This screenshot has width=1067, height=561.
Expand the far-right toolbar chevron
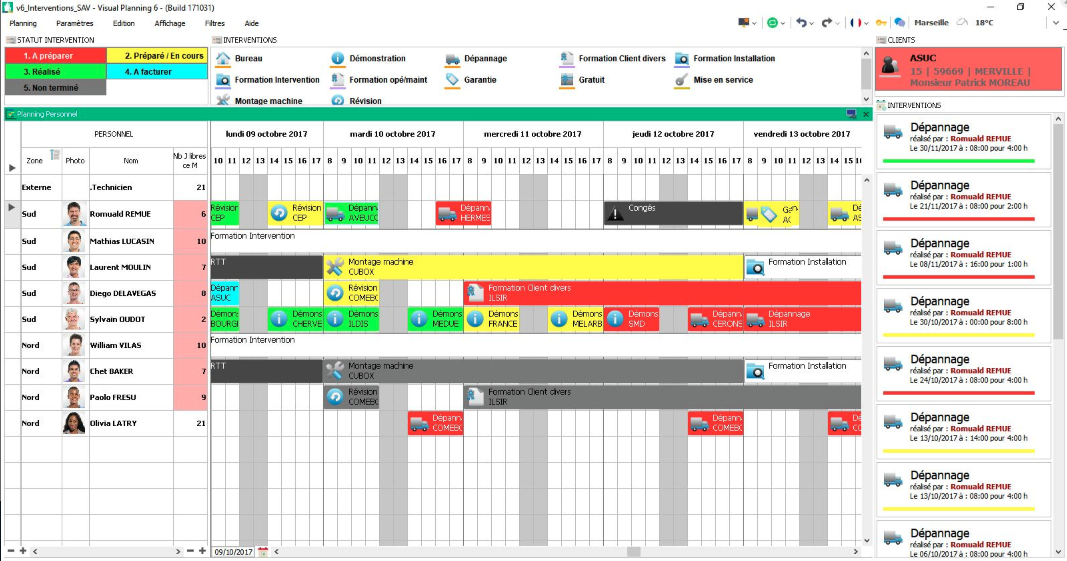[1056, 22]
